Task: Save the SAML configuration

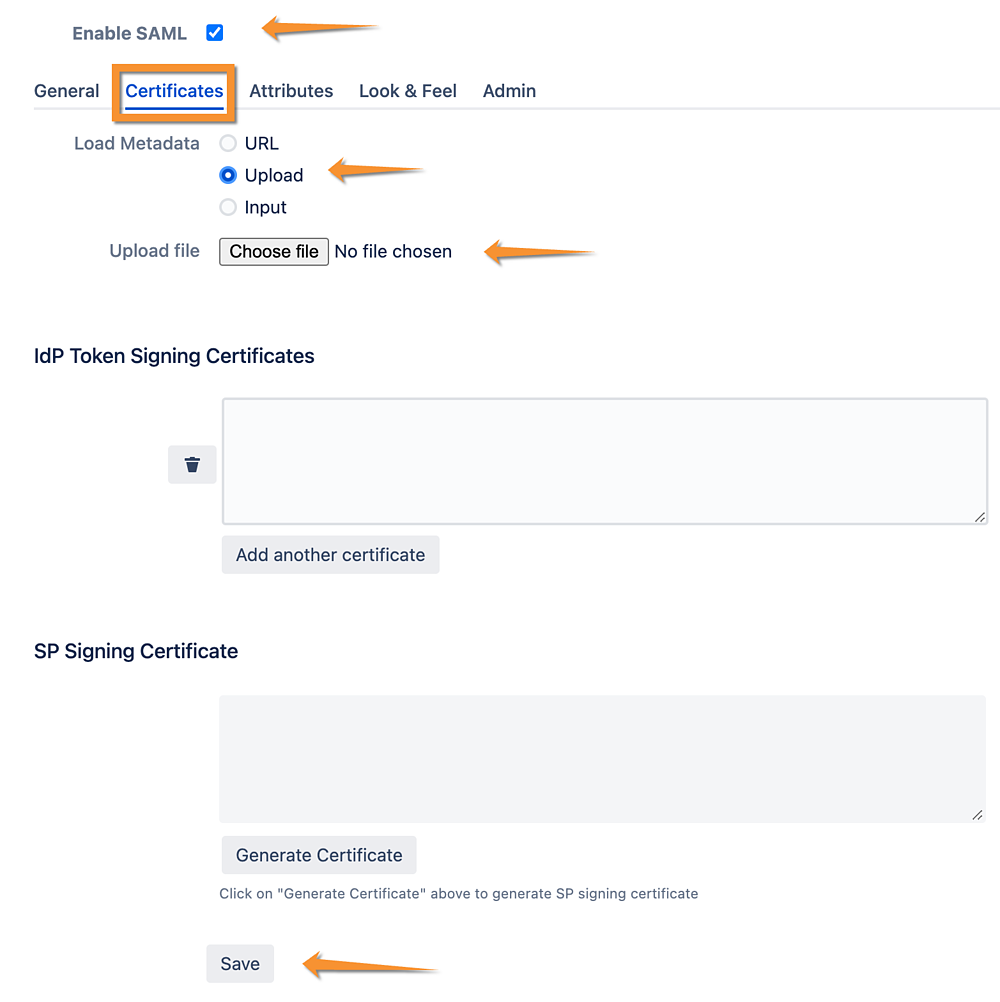Action: tap(240, 964)
